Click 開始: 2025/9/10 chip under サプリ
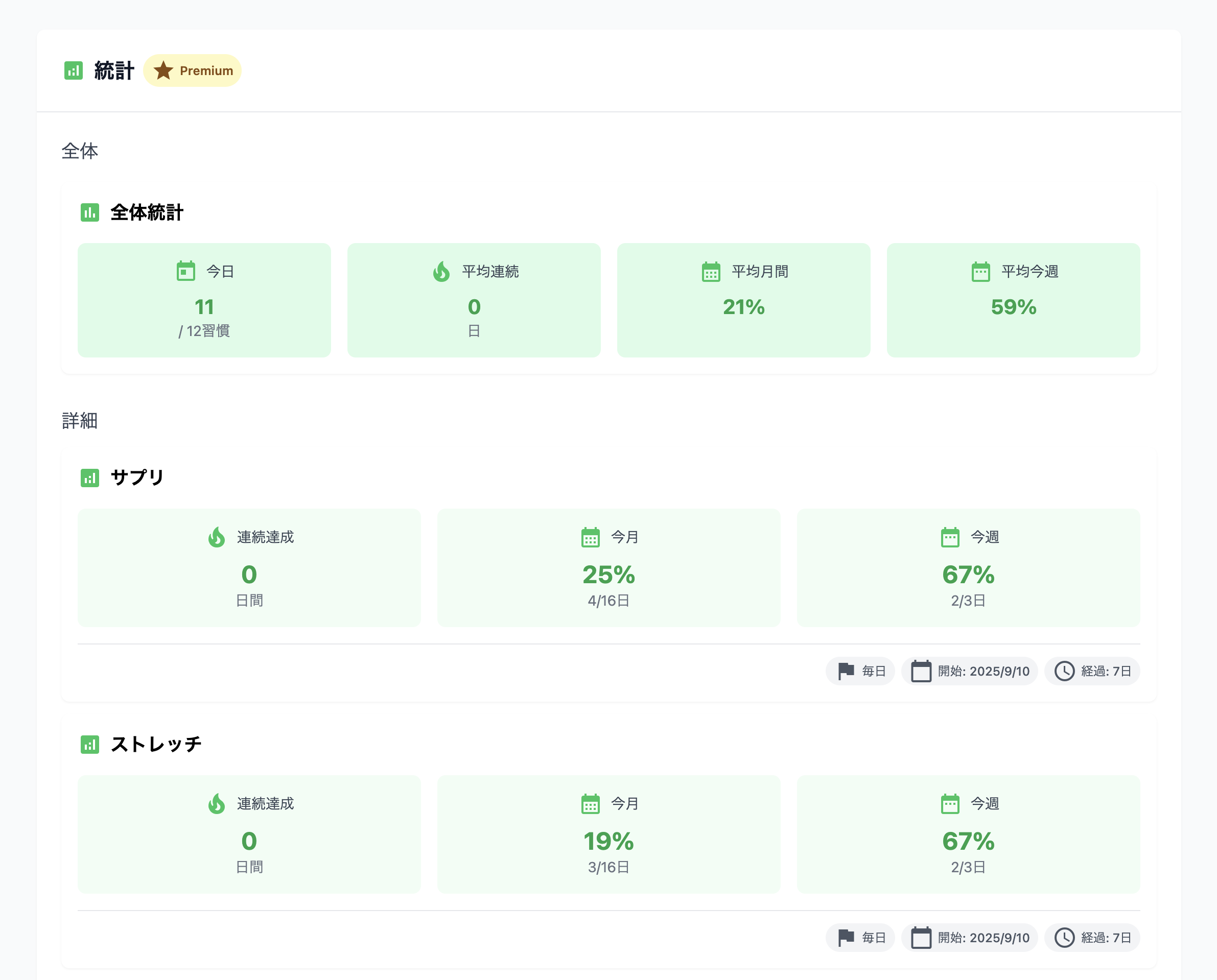The width and height of the screenshot is (1217, 980). [970, 671]
